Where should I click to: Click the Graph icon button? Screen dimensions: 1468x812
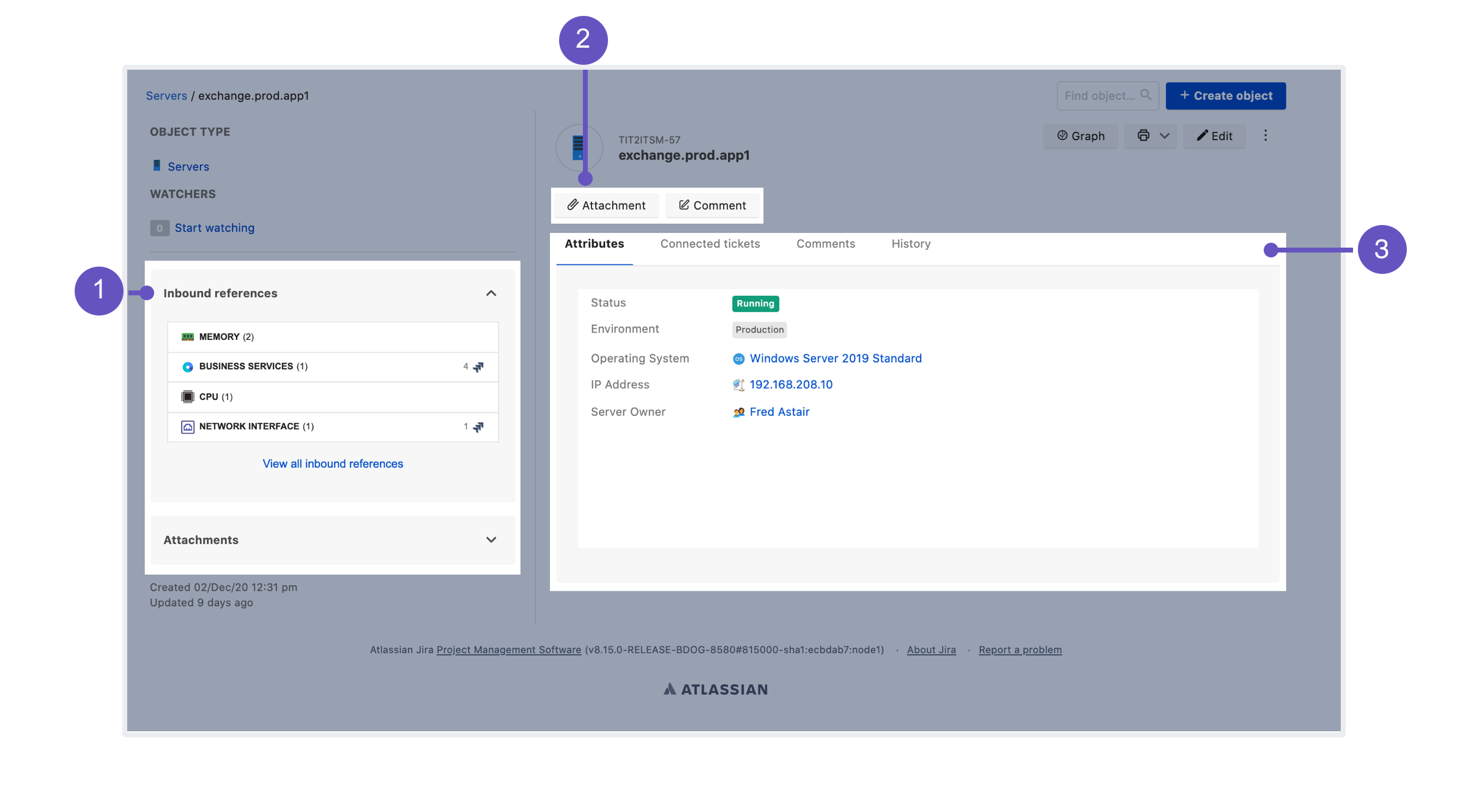click(x=1080, y=136)
